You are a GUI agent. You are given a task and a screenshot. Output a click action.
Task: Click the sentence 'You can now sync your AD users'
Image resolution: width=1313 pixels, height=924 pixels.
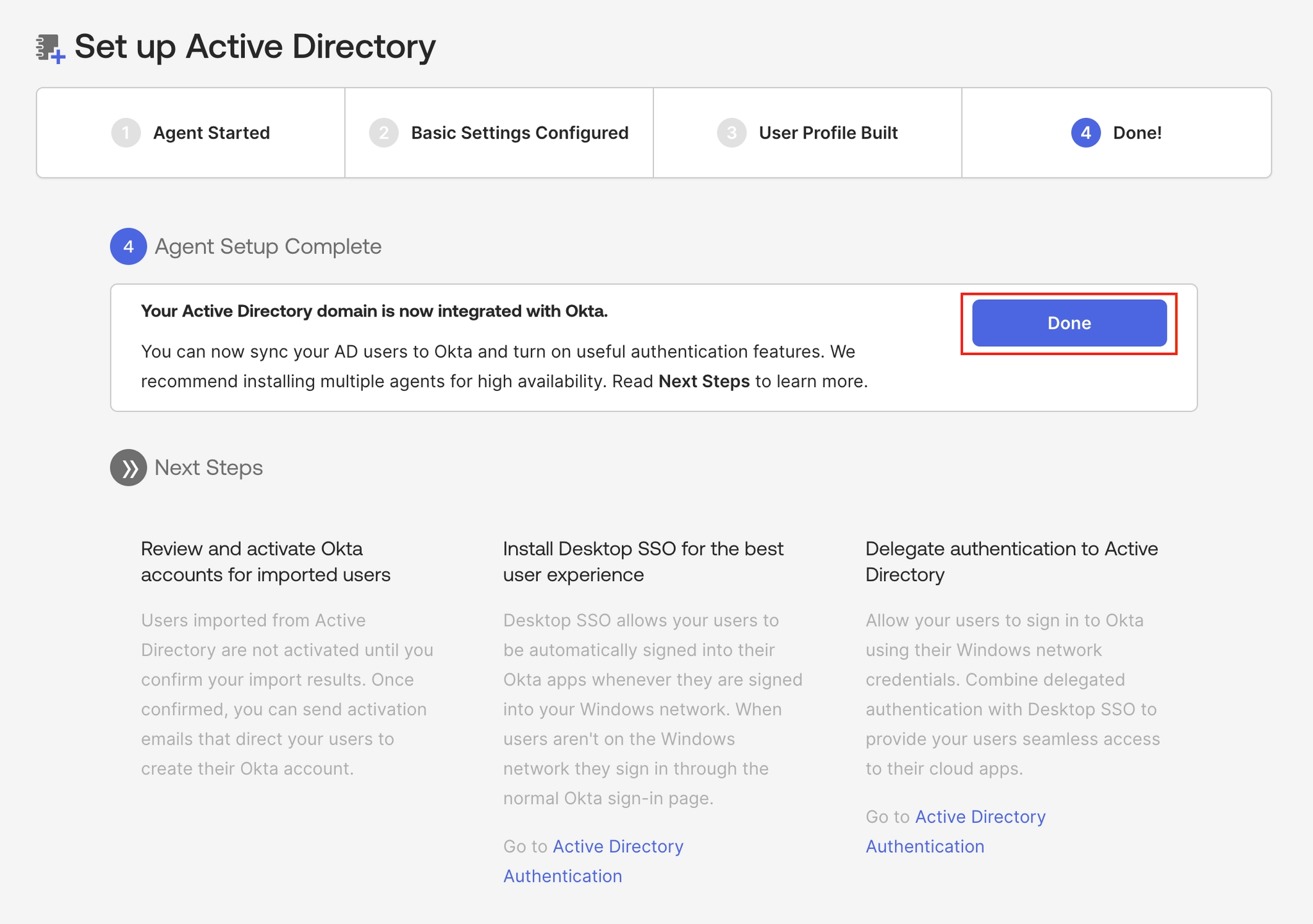(505, 367)
